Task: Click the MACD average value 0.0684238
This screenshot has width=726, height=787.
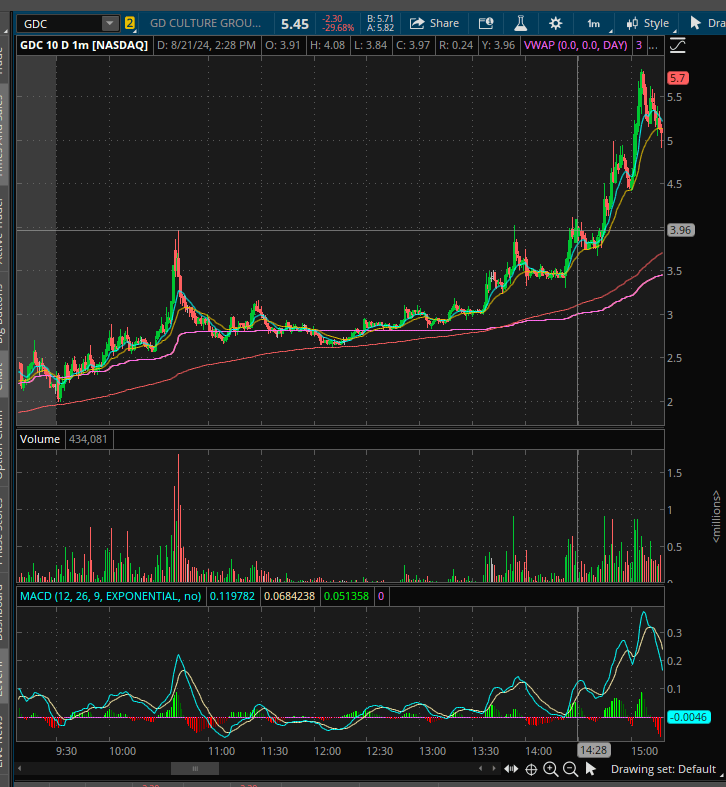Action: click(289, 596)
